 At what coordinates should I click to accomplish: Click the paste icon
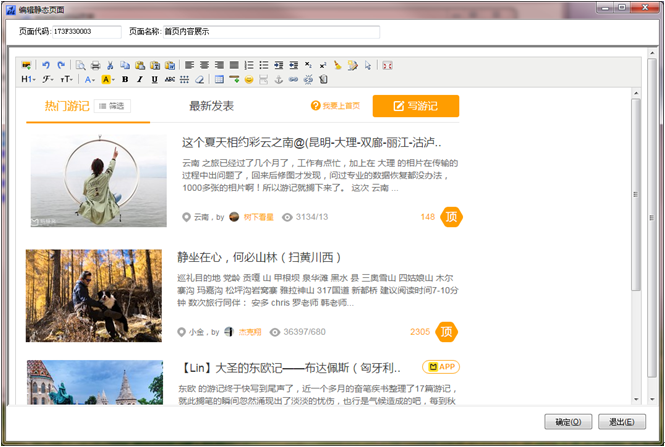pos(140,65)
